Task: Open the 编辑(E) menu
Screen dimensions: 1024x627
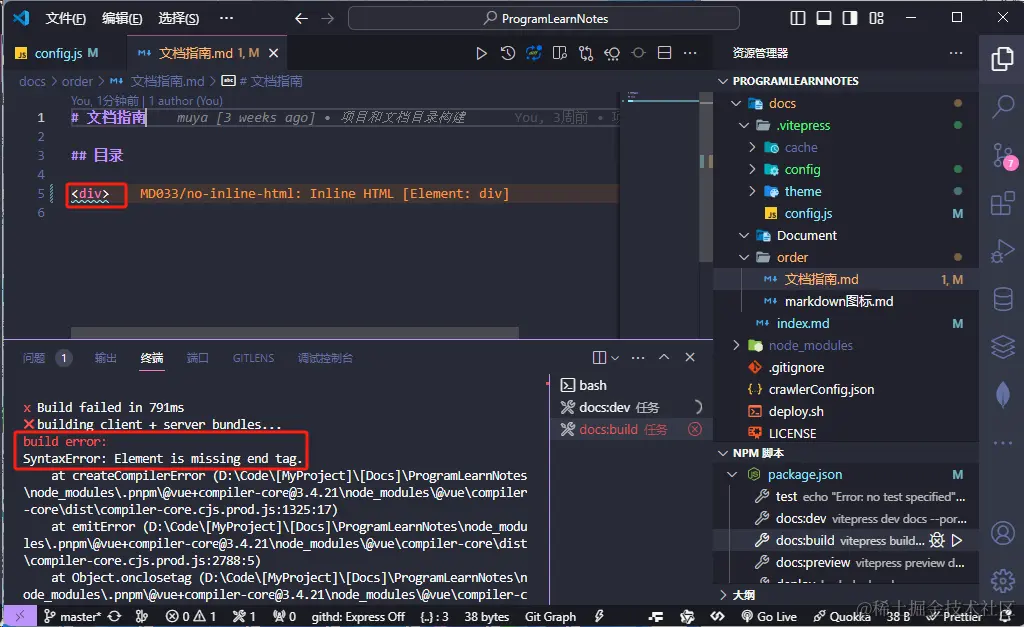Action: [x=122, y=18]
